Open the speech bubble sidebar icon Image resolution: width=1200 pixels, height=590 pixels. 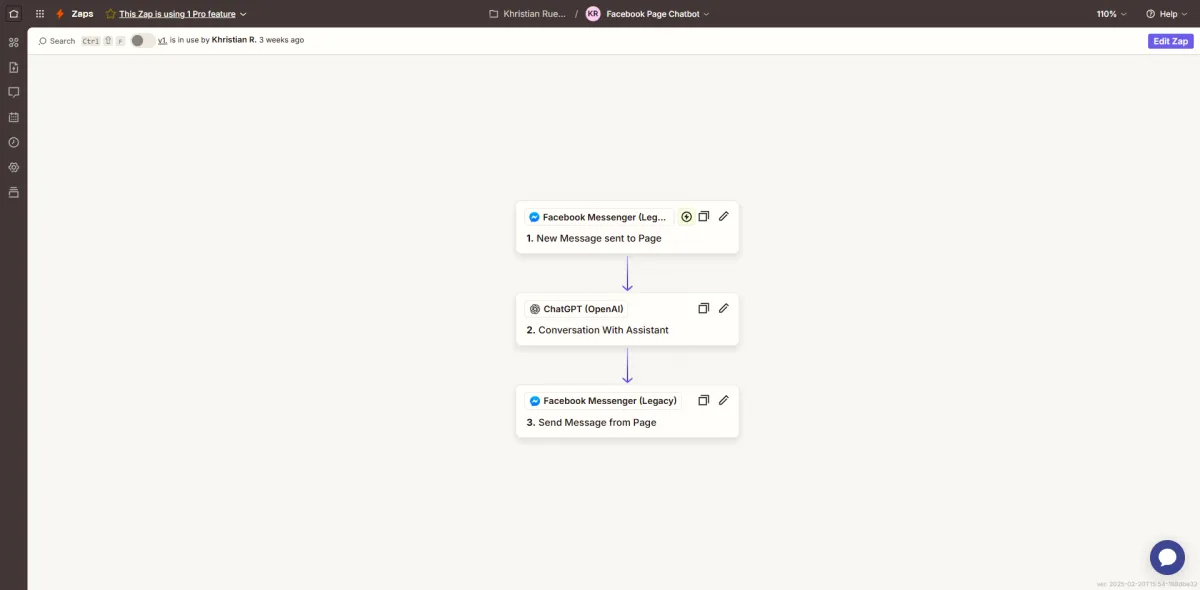click(13, 92)
